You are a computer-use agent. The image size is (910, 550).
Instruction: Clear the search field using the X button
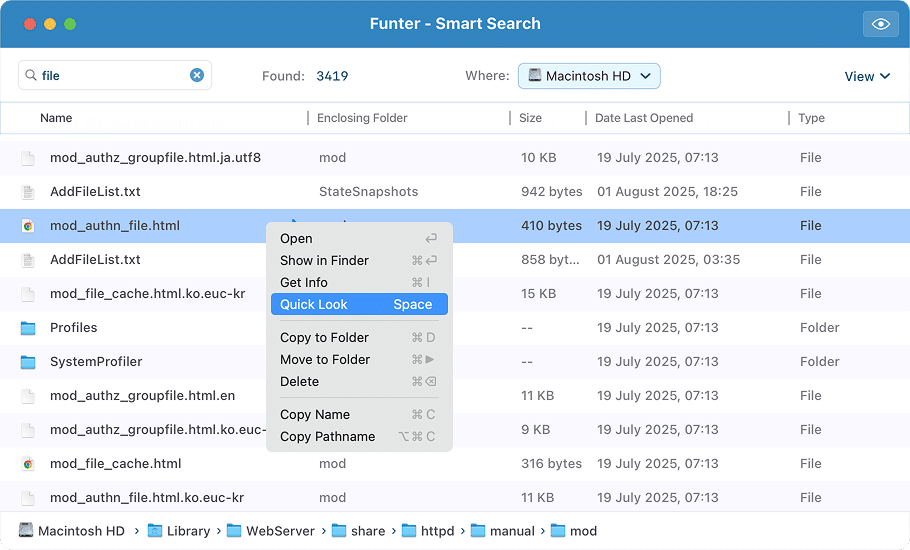click(197, 75)
